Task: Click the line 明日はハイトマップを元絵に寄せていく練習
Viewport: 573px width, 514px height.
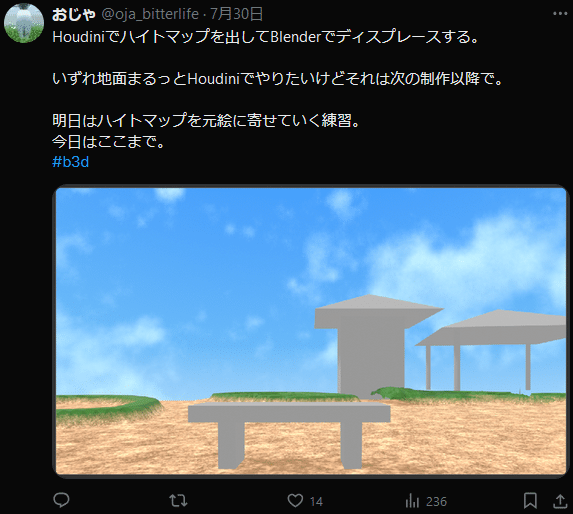Action: coord(206,120)
